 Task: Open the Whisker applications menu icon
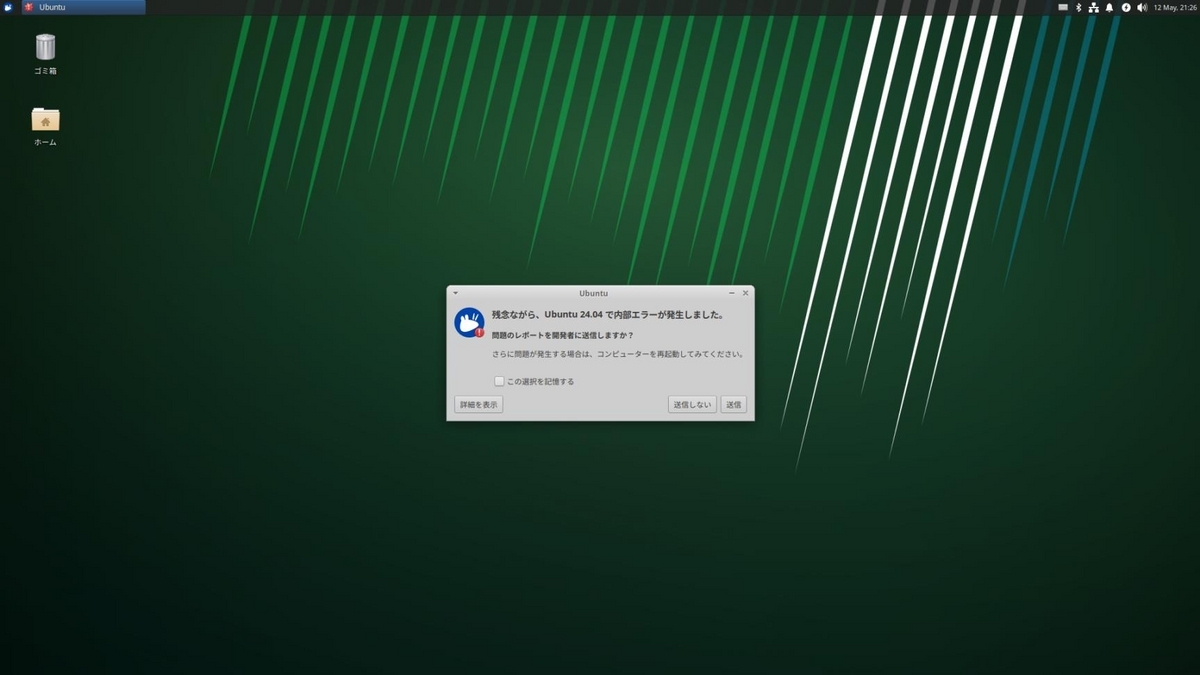pyautogui.click(x=8, y=7)
